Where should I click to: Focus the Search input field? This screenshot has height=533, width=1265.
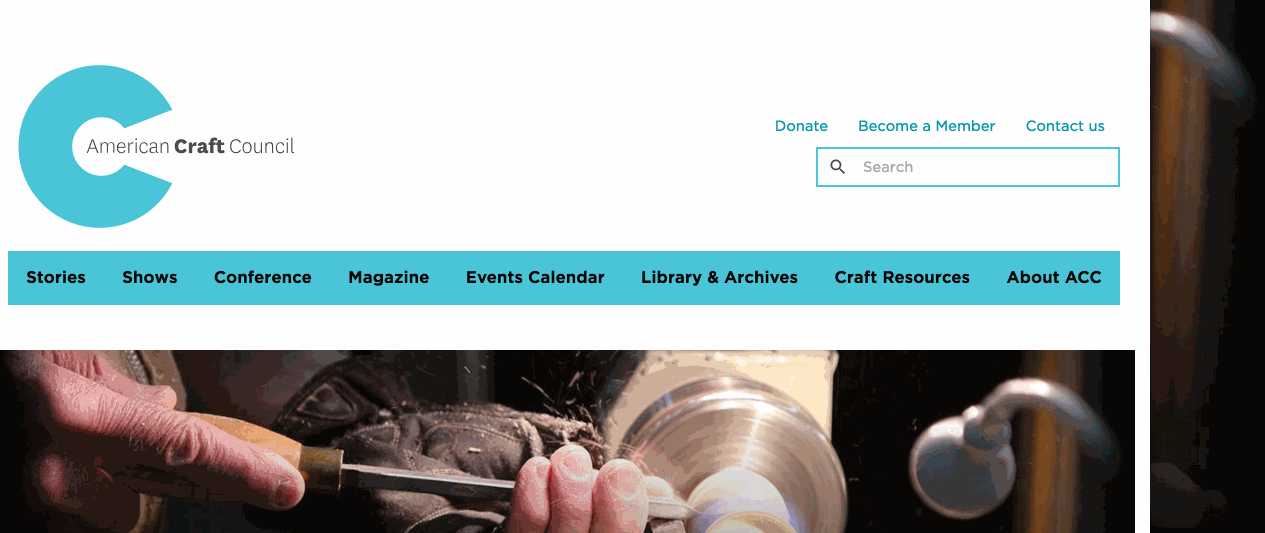967,167
